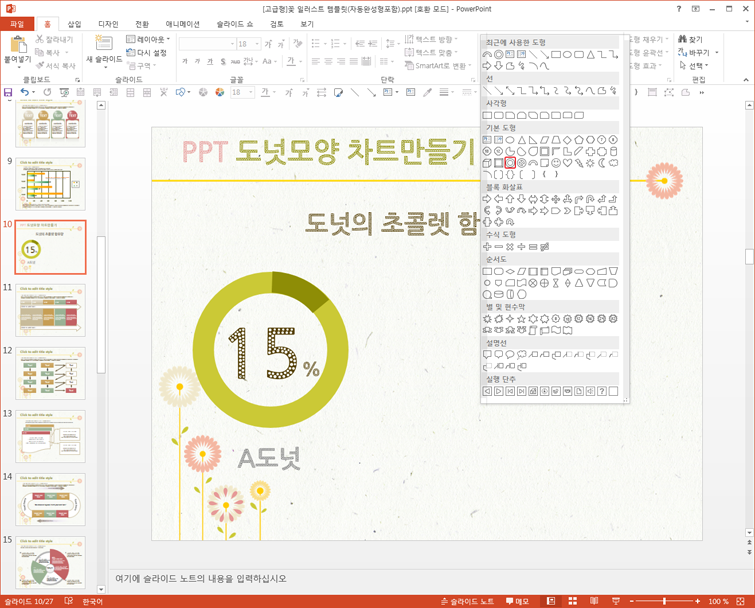Click the zoom out minus button

632,601
